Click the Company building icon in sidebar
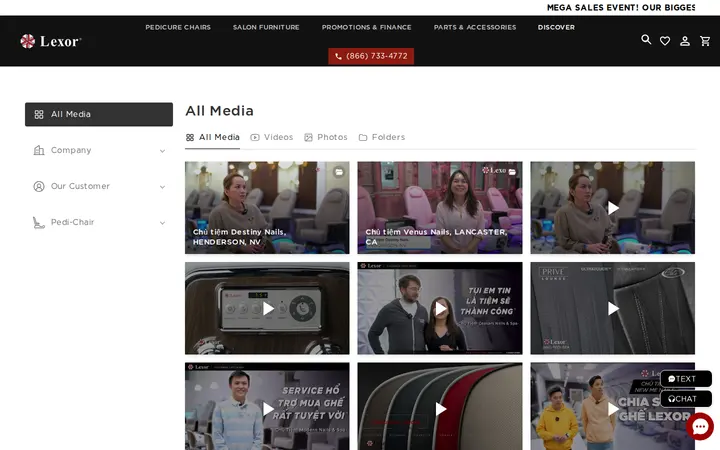The height and width of the screenshot is (450, 720). 39,150
